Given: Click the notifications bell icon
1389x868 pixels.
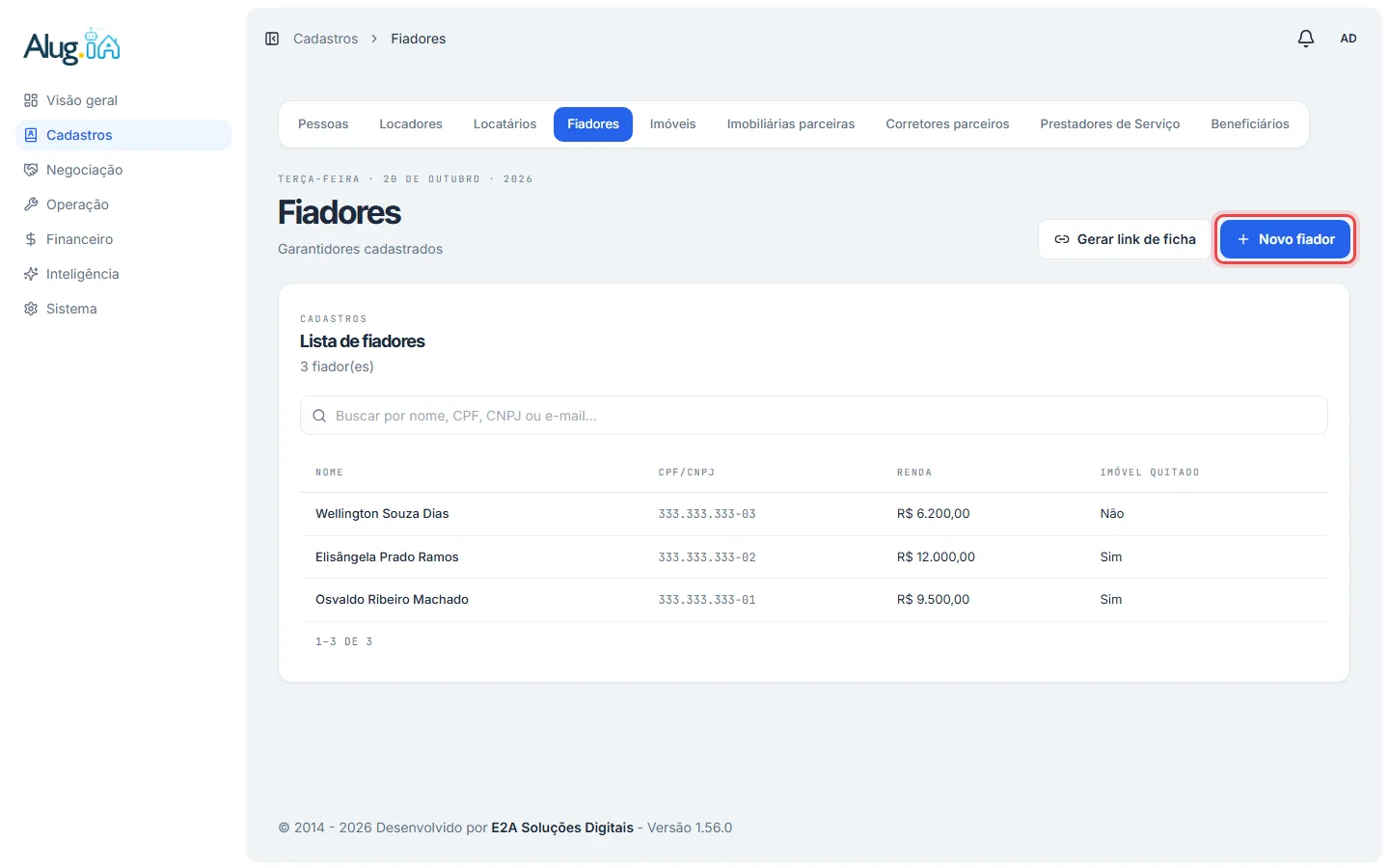Looking at the screenshot, I should 1305,39.
